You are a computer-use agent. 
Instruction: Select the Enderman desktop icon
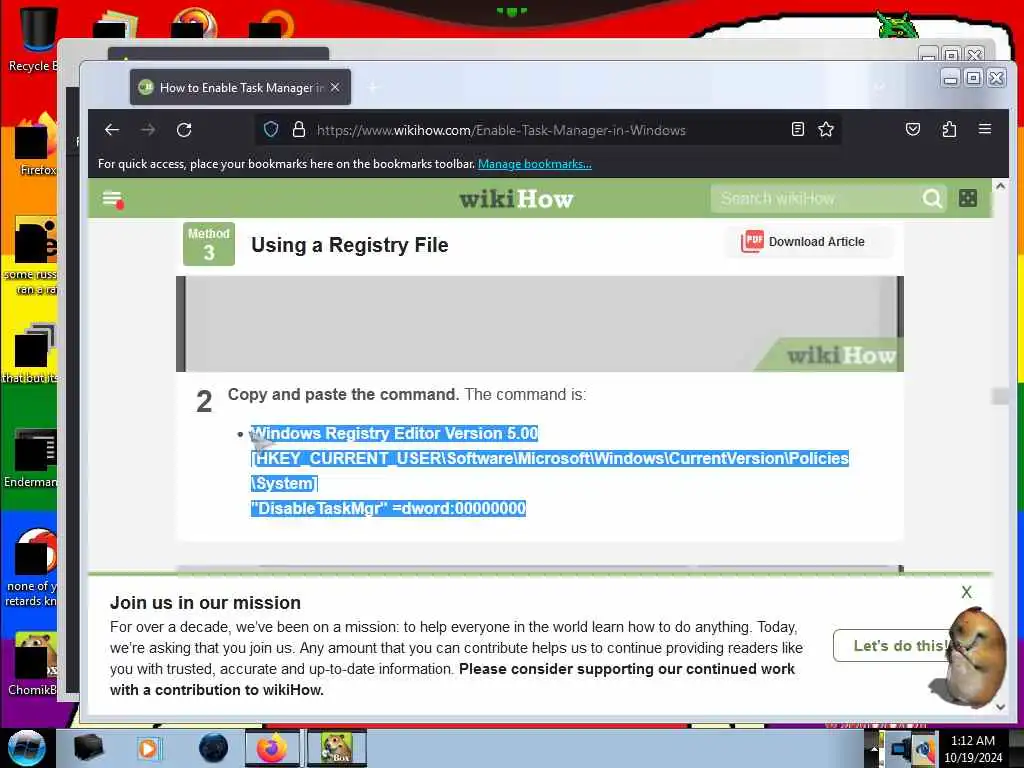coord(31,458)
